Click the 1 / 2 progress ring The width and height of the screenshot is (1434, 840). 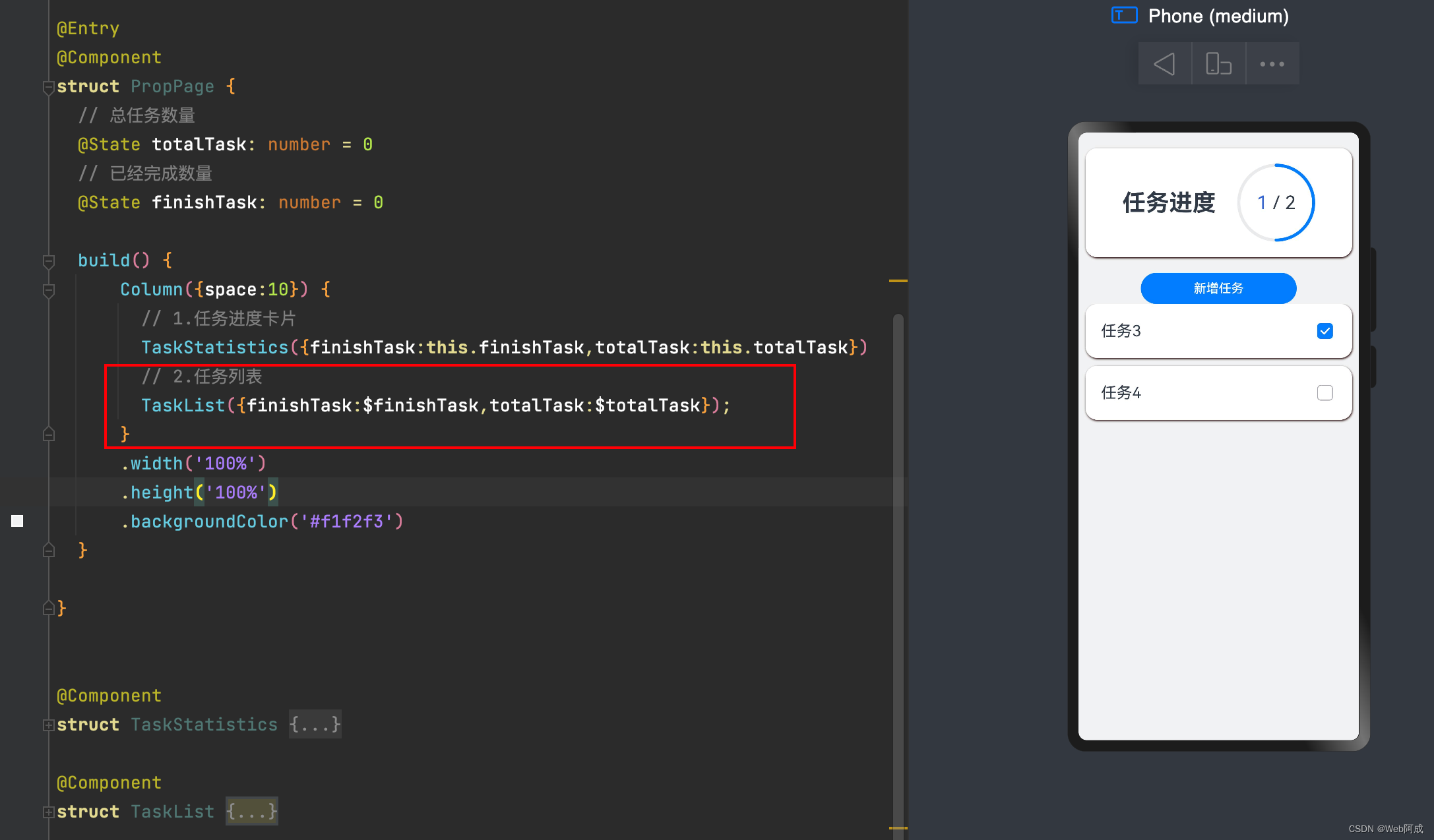tap(1276, 202)
